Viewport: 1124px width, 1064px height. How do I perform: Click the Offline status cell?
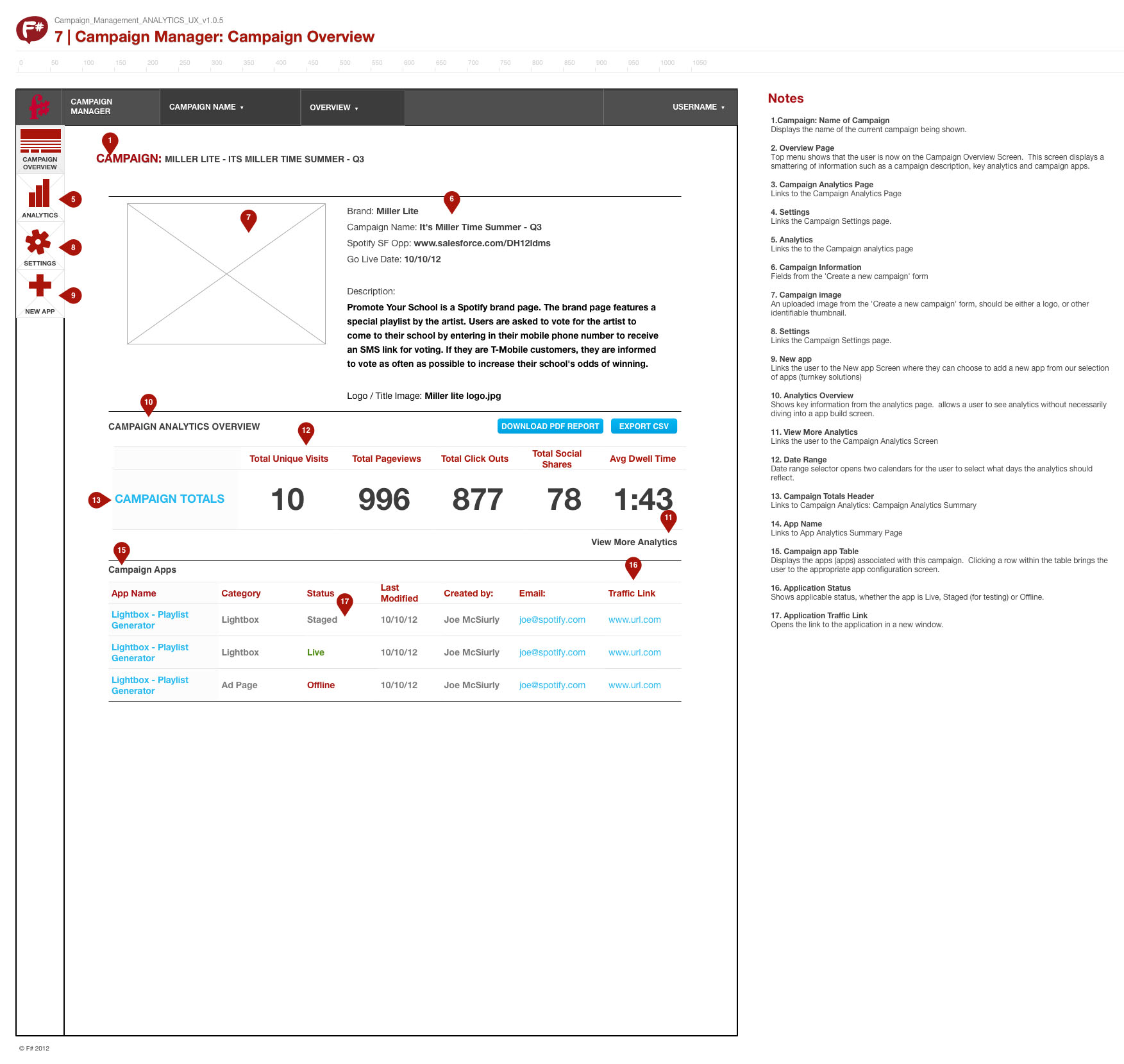click(321, 686)
